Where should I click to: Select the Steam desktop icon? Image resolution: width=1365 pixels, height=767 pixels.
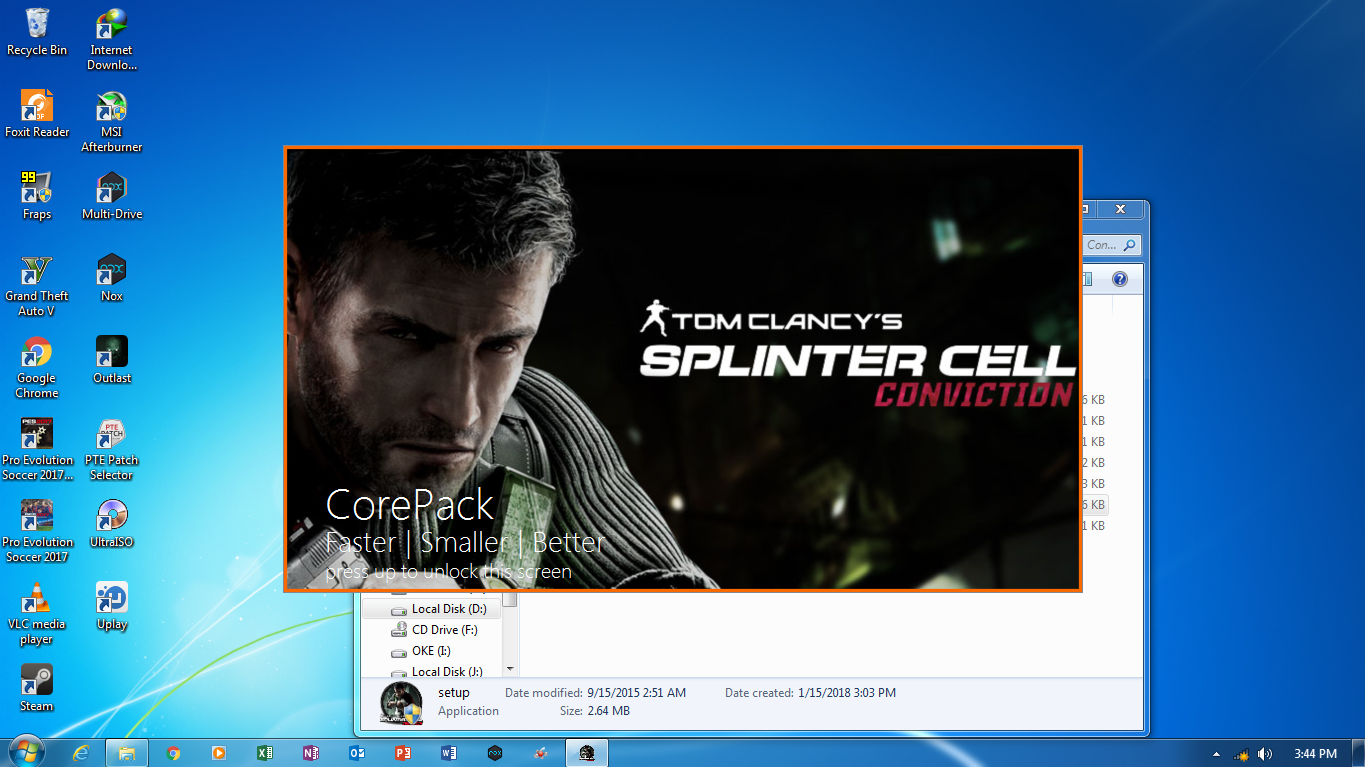pos(37,688)
